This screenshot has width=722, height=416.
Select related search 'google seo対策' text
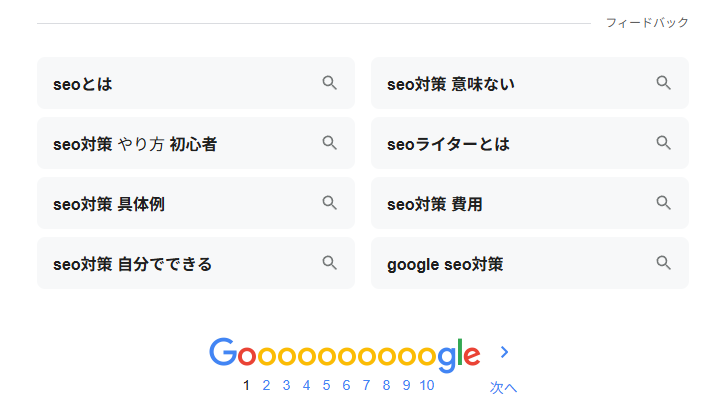(x=445, y=264)
